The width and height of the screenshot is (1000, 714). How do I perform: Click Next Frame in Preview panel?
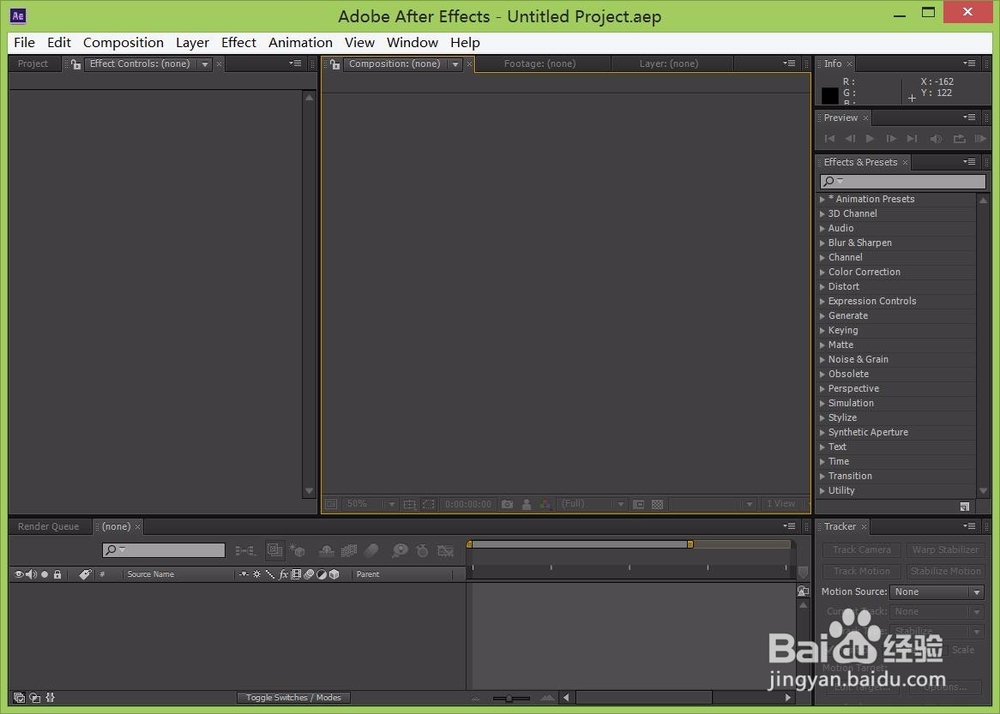tap(891, 138)
